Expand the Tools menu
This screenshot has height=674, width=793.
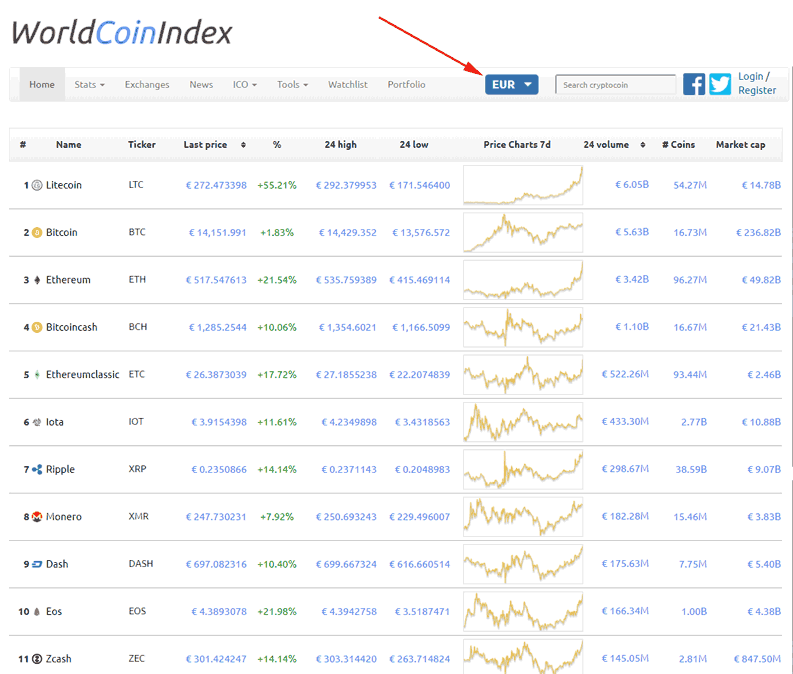pyautogui.click(x=292, y=84)
